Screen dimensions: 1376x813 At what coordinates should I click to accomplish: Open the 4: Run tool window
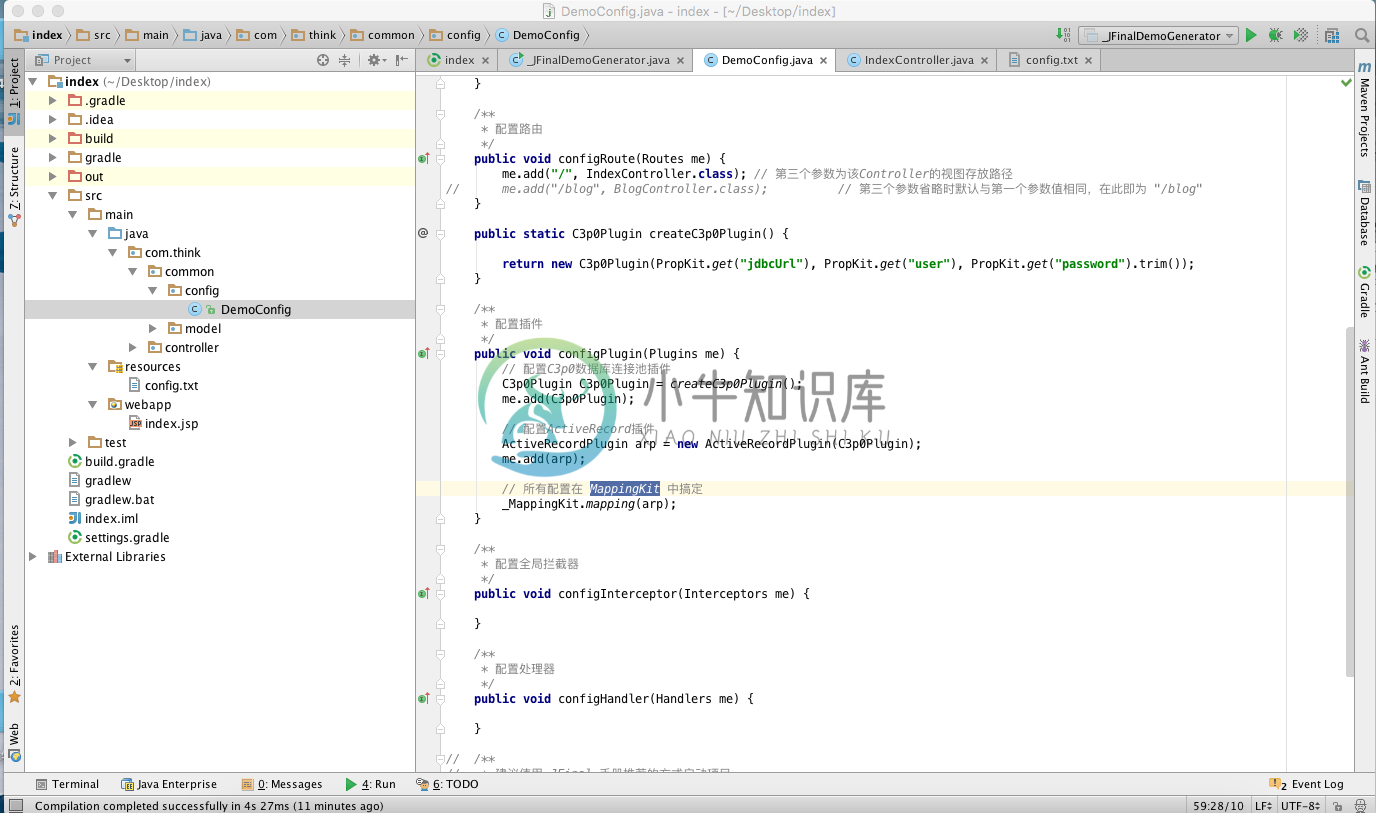[x=370, y=784]
